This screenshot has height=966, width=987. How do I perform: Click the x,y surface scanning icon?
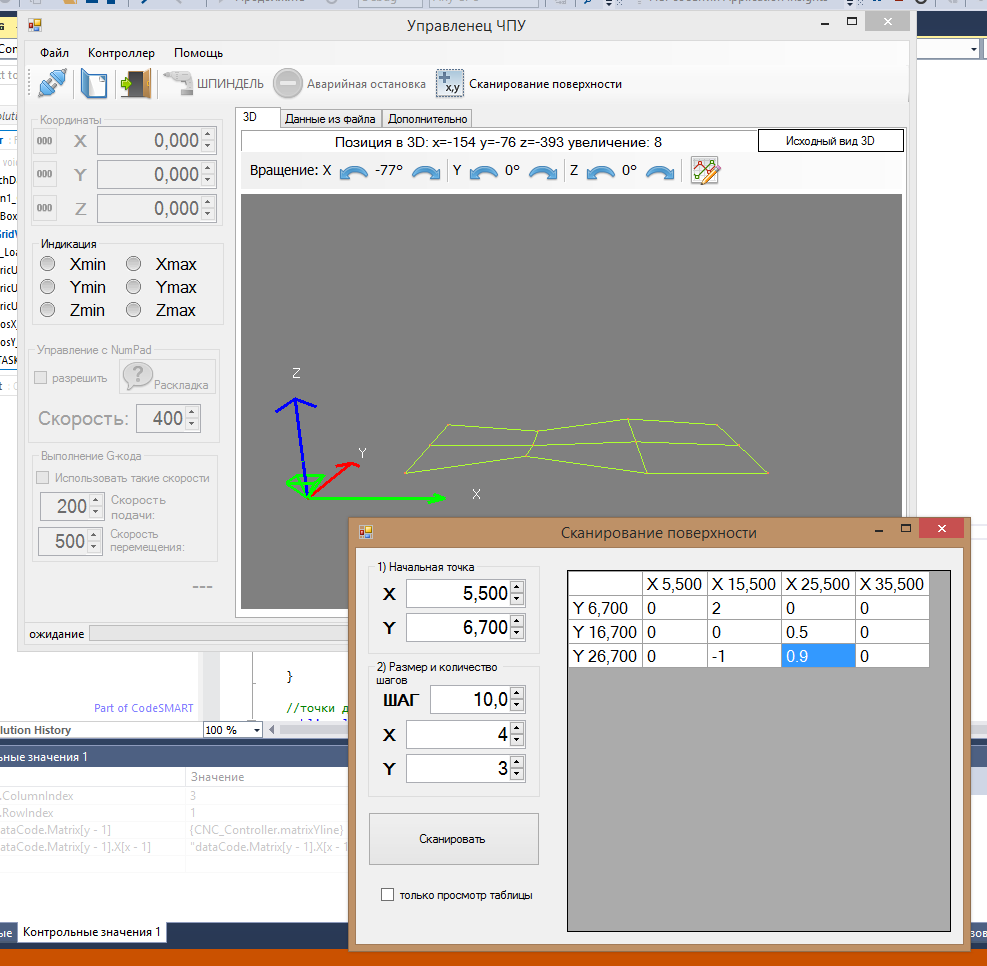(449, 83)
